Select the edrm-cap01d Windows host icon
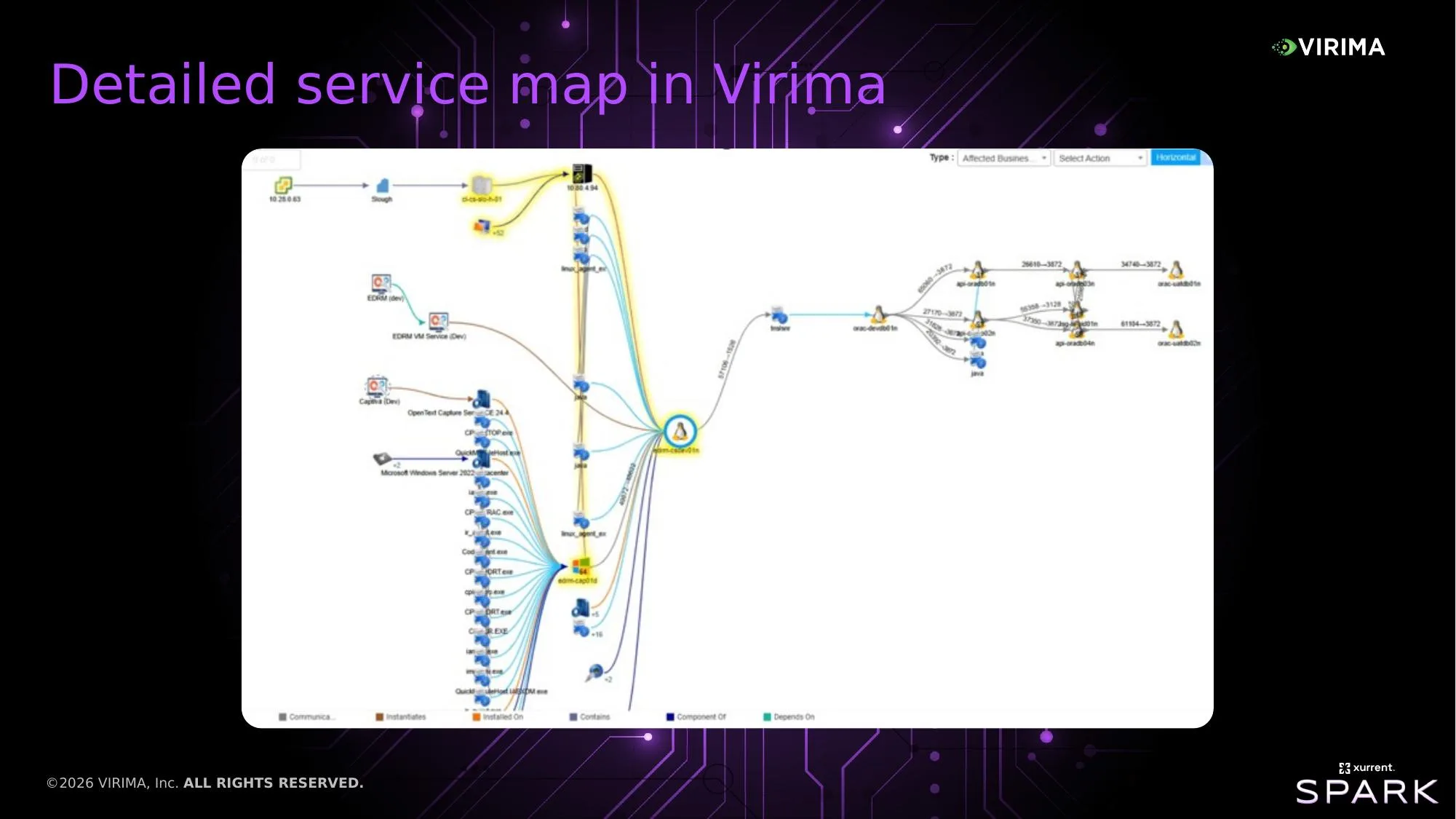This screenshot has width=1456, height=819. (581, 566)
